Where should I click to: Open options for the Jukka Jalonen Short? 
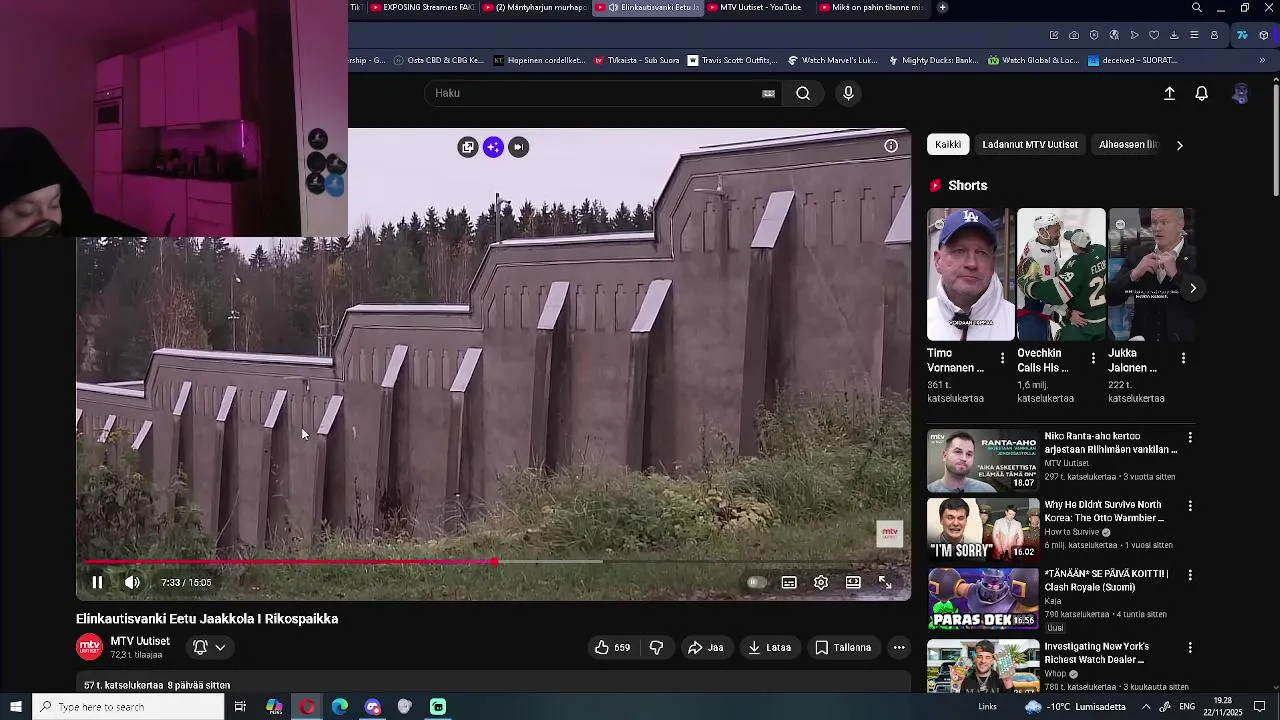[1183, 359]
